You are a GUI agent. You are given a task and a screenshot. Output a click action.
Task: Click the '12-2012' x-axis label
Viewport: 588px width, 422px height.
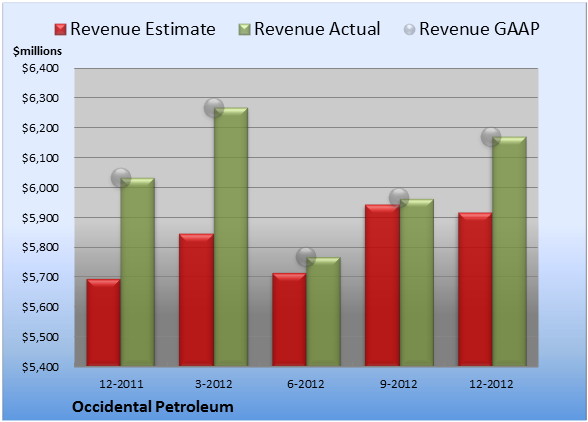pos(491,384)
